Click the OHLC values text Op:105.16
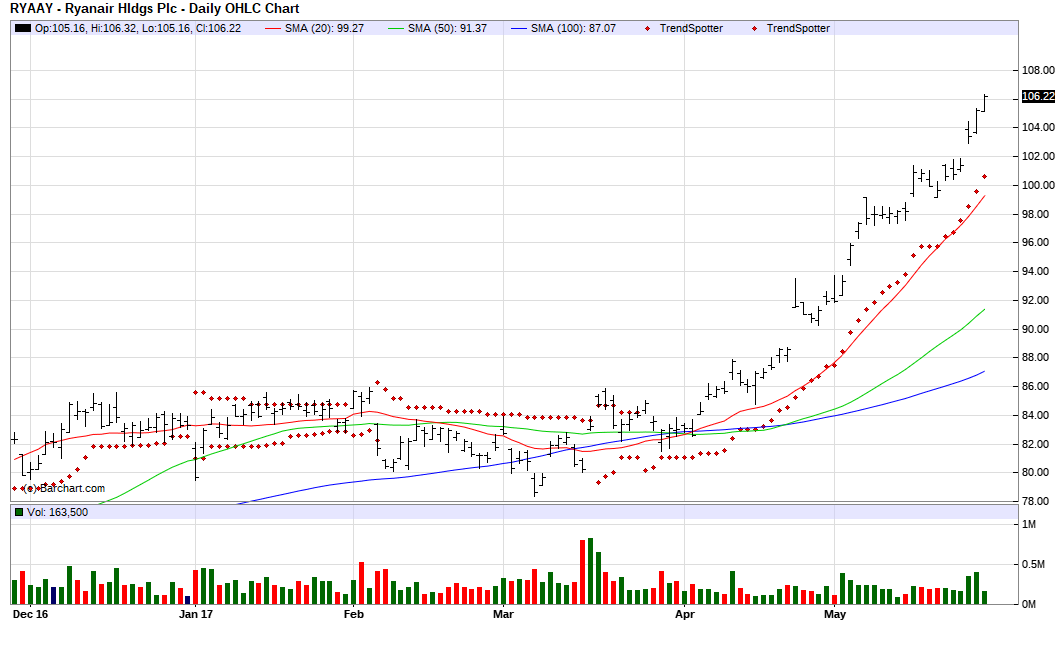The height and width of the screenshot is (645, 1060). (x=138, y=28)
